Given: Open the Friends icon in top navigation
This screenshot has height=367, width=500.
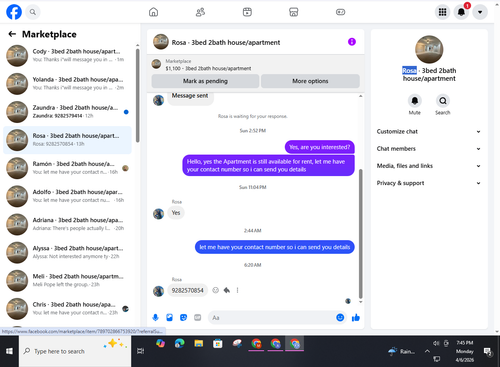Looking at the screenshot, I should coord(200,12).
